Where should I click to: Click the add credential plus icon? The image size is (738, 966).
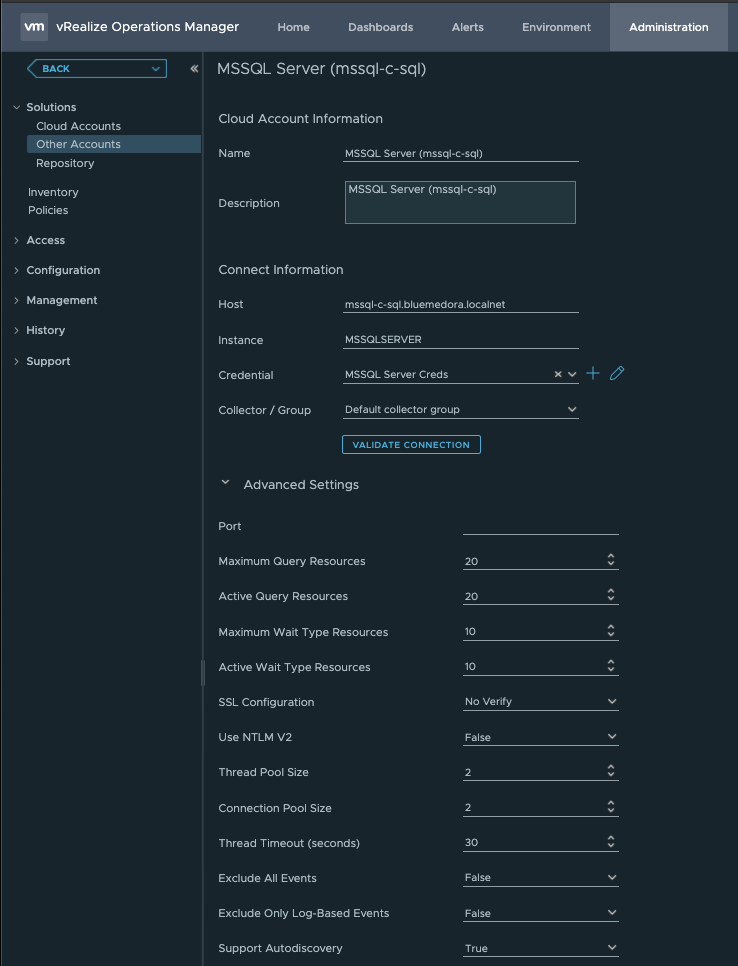coord(593,373)
